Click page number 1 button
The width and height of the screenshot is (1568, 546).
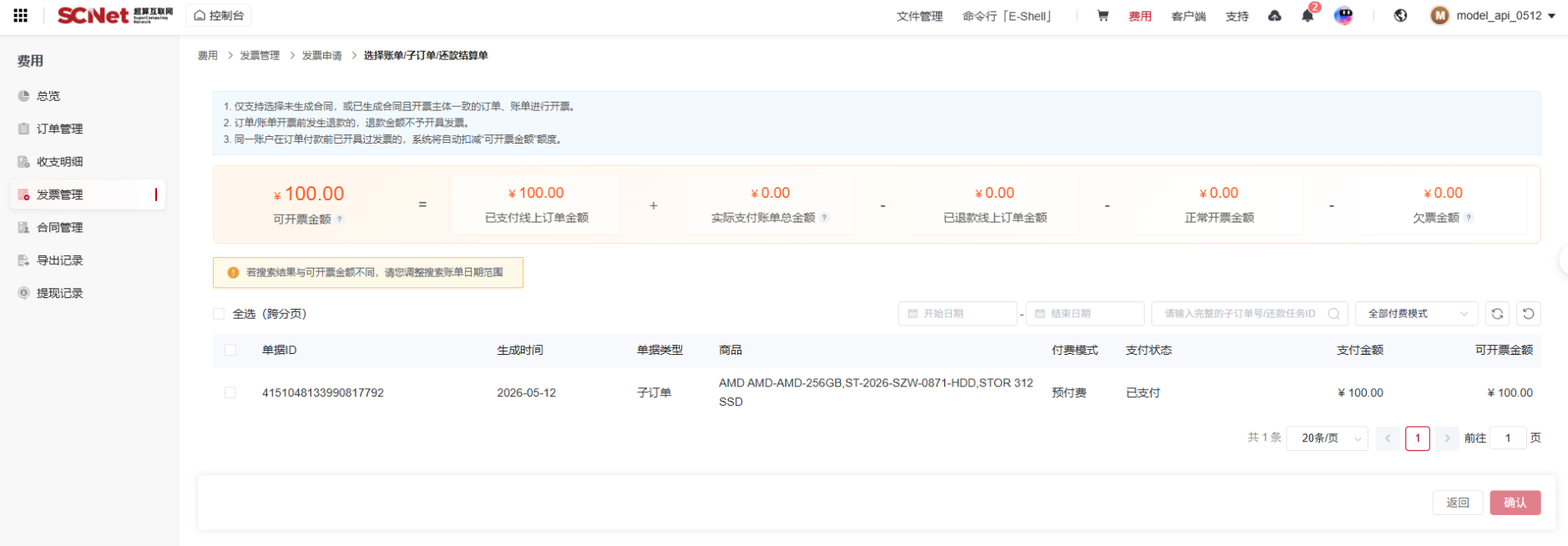pos(1418,438)
